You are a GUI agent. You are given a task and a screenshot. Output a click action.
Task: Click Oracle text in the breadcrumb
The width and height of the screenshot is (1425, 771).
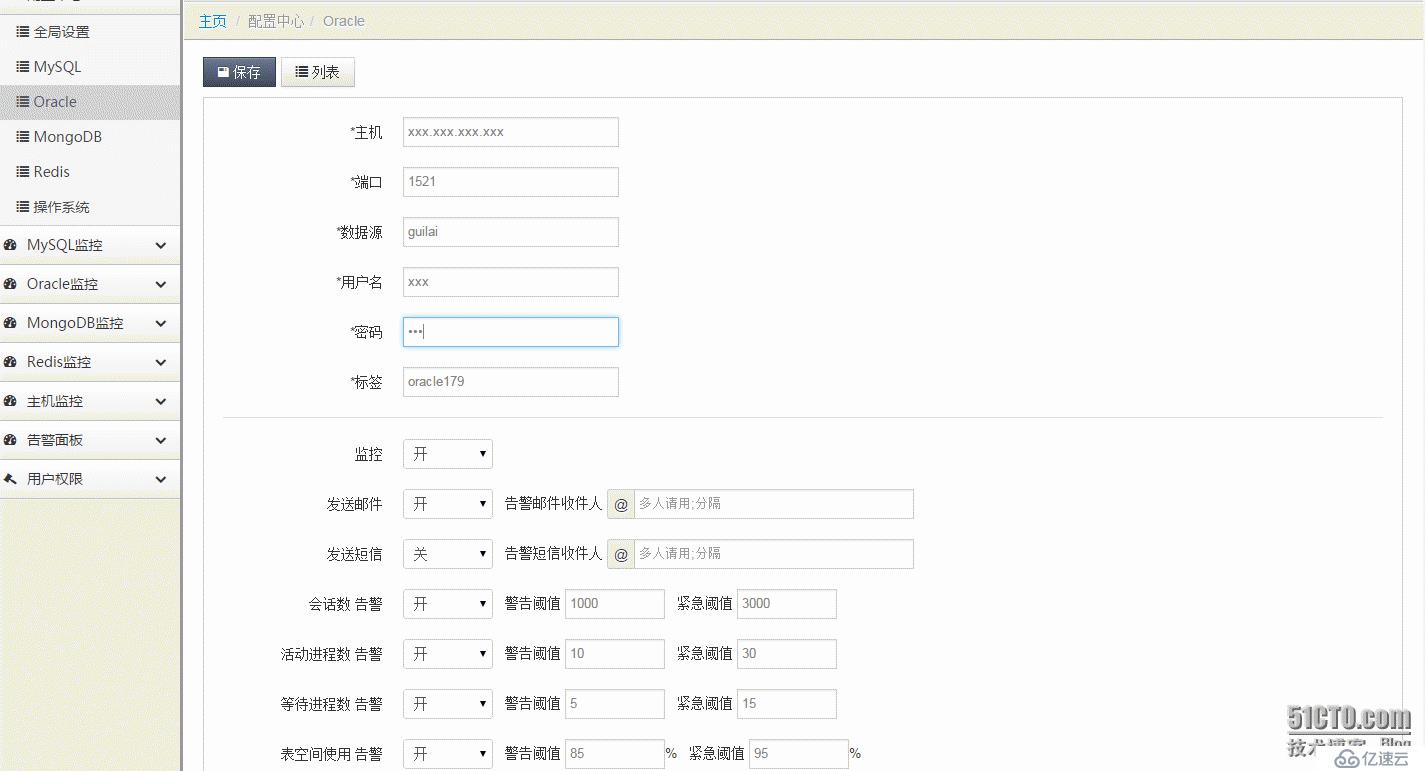(x=344, y=21)
